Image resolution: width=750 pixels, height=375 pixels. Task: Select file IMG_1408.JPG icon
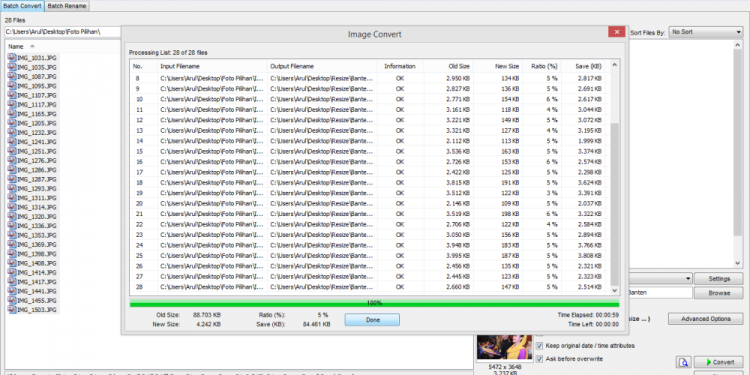pos(12,263)
